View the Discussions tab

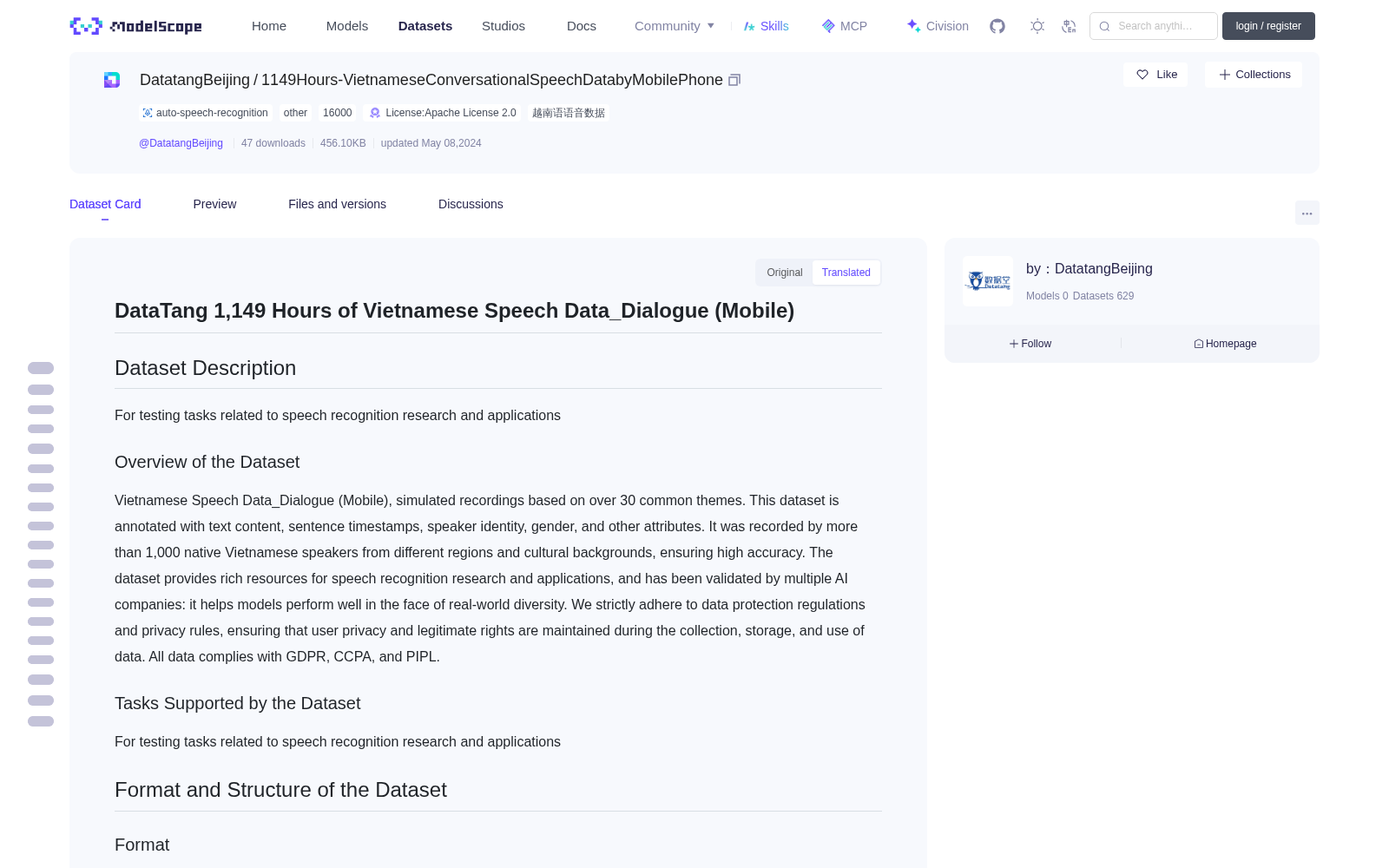tap(471, 204)
